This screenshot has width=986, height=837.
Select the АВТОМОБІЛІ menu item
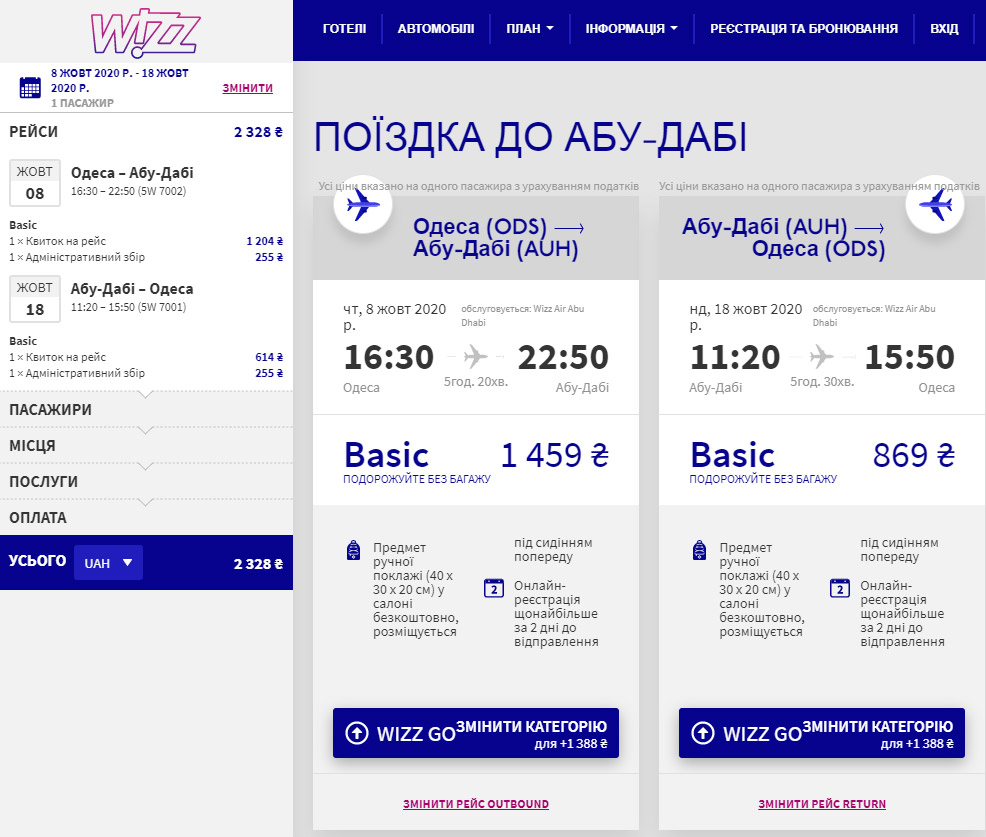436,28
